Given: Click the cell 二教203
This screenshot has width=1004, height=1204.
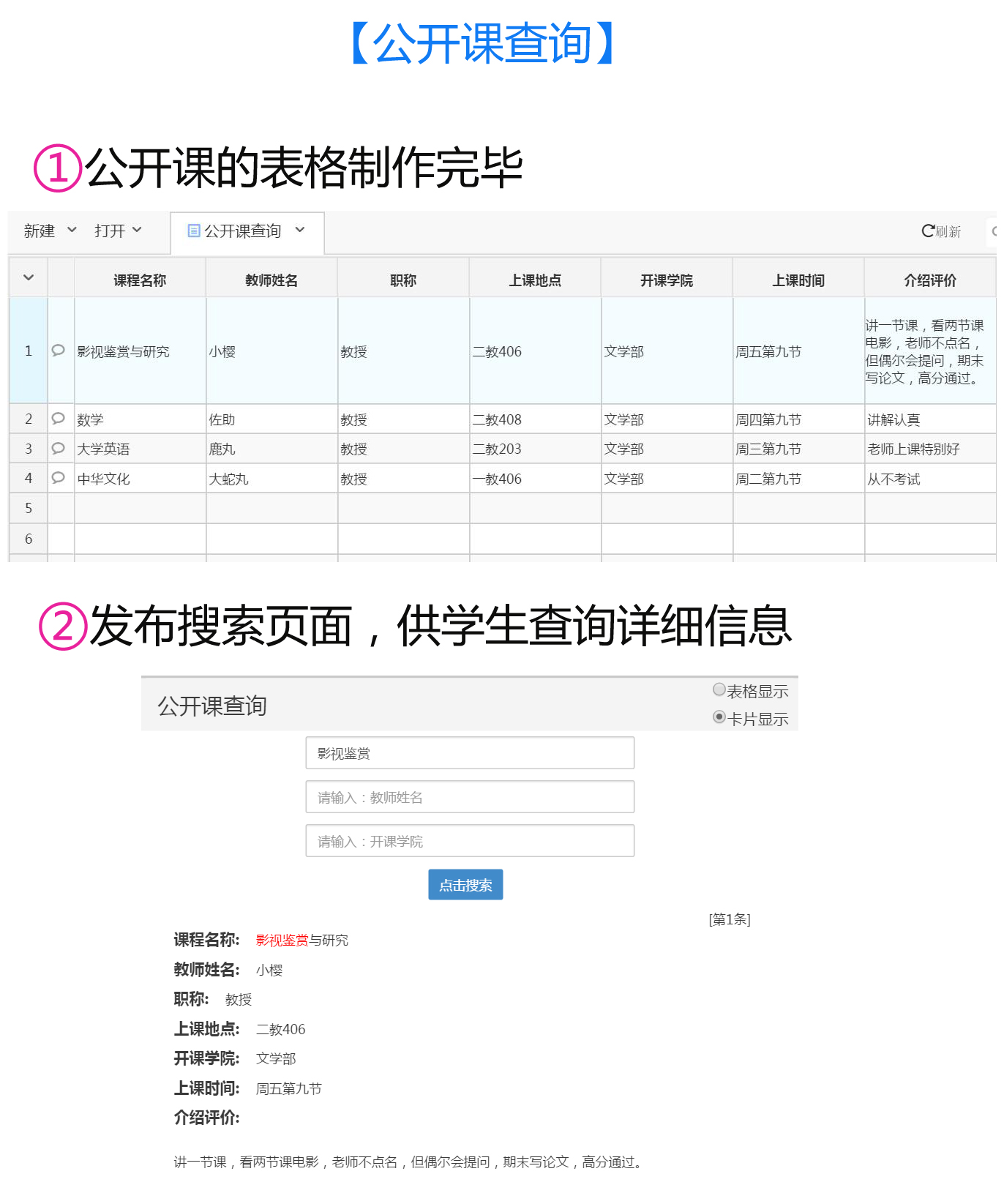Looking at the screenshot, I should [535, 449].
